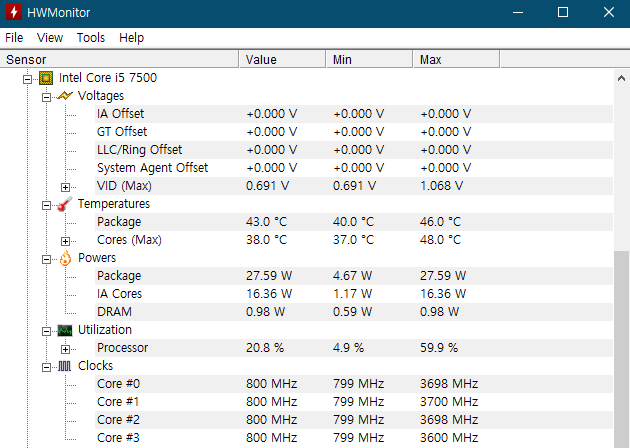The image size is (630, 448).
Task: Select the Core #3 clock row
Action: pos(354,438)
